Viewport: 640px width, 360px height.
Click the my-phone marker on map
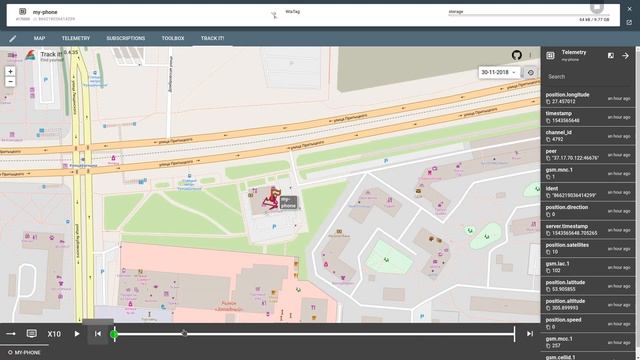pos(288,202)
